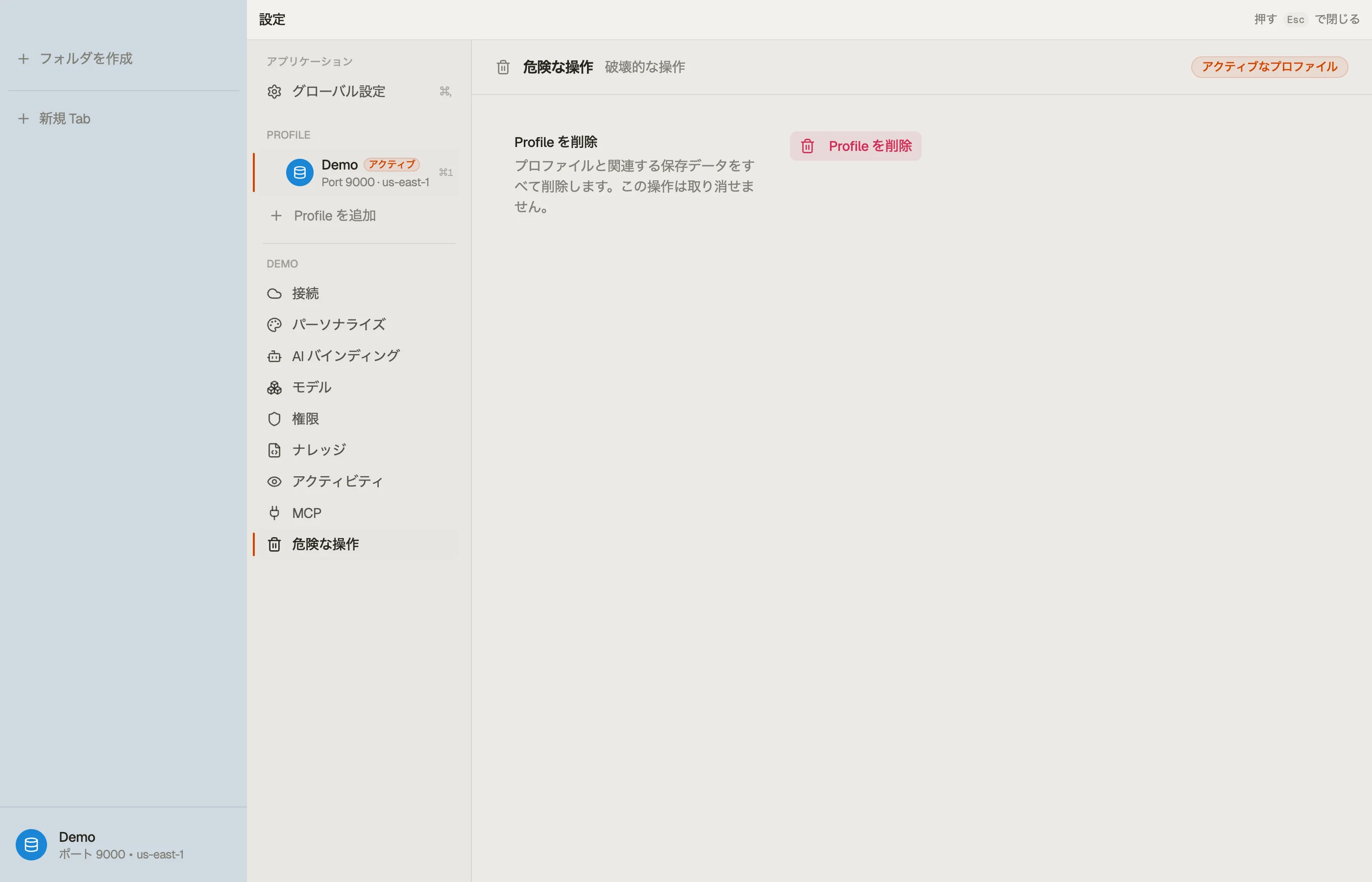
Task: Go to パーソナライズ settings
Action: [x=359, y=325]
